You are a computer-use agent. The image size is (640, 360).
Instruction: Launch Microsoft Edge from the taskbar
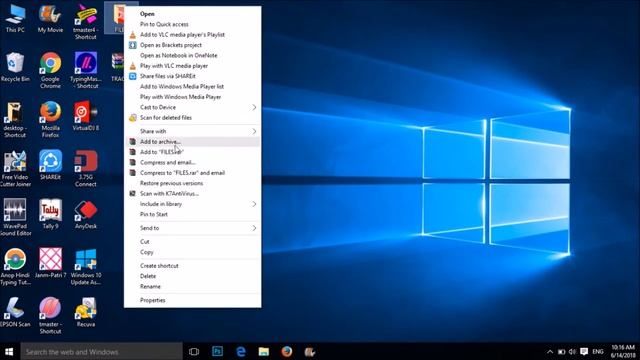[241, 351]
